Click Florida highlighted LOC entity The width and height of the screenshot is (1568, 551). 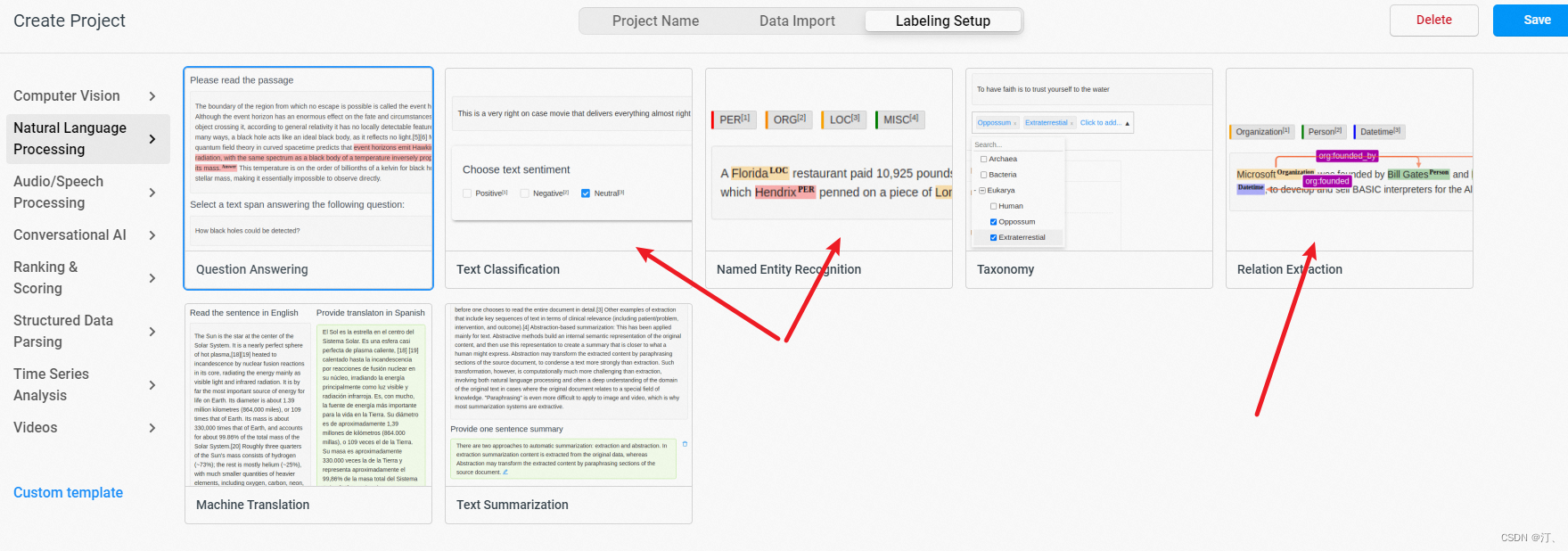point(759,172)
